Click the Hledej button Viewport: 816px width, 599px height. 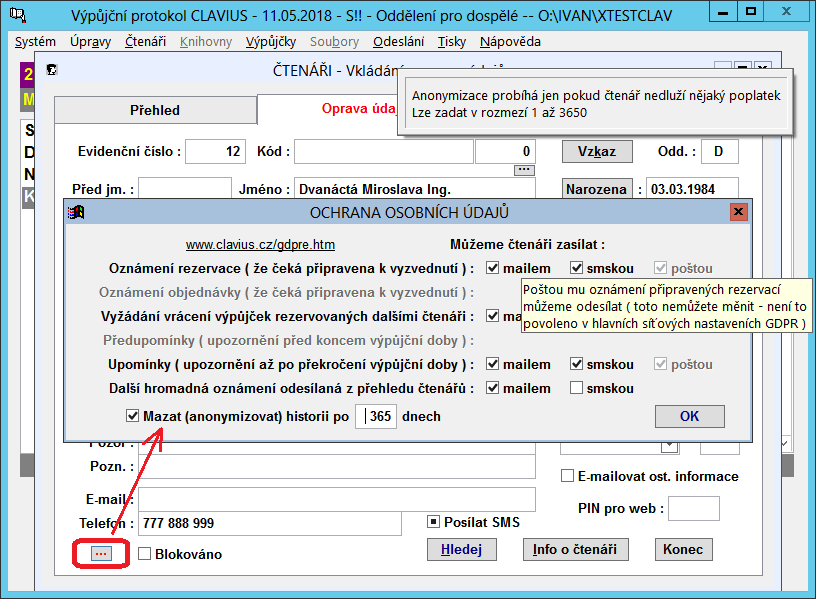[x=462, y=550]
